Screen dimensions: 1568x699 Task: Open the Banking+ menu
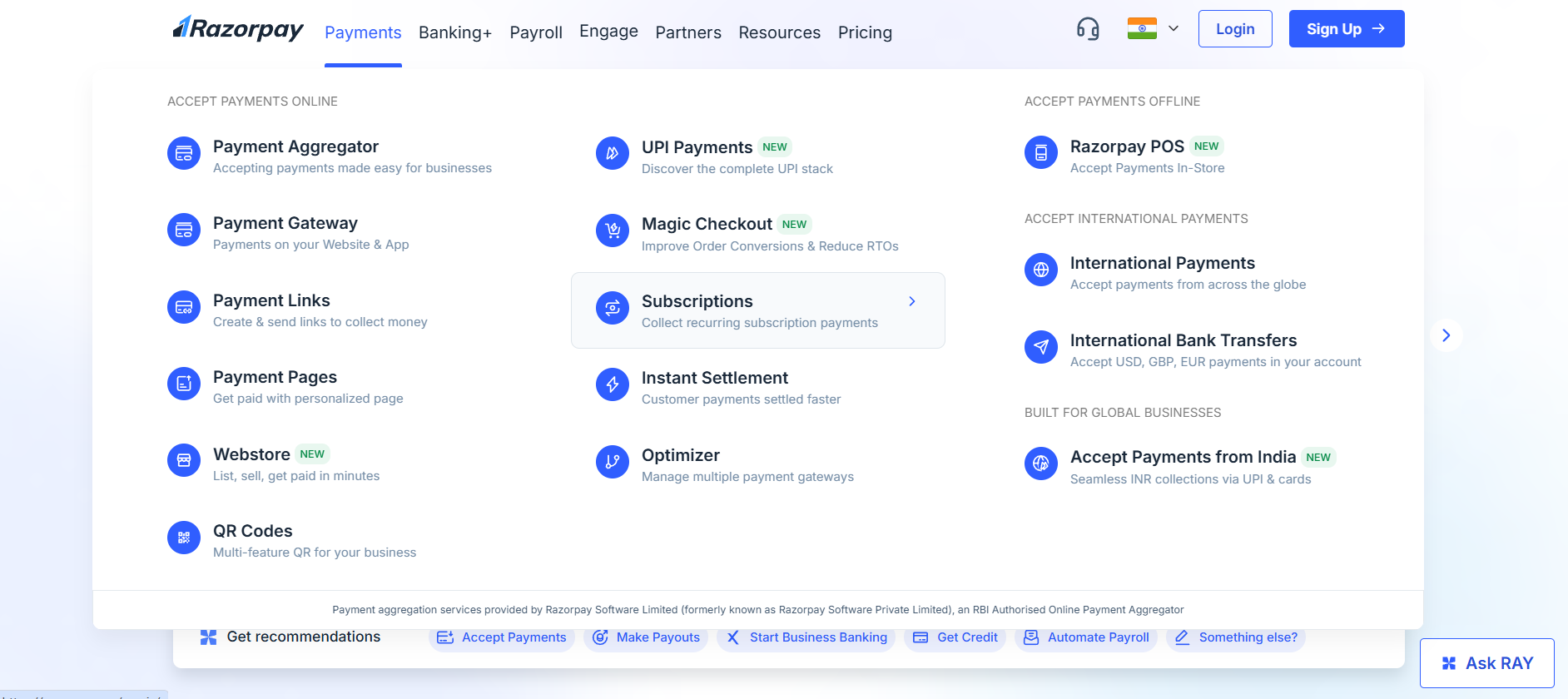(x=455, y=32)
